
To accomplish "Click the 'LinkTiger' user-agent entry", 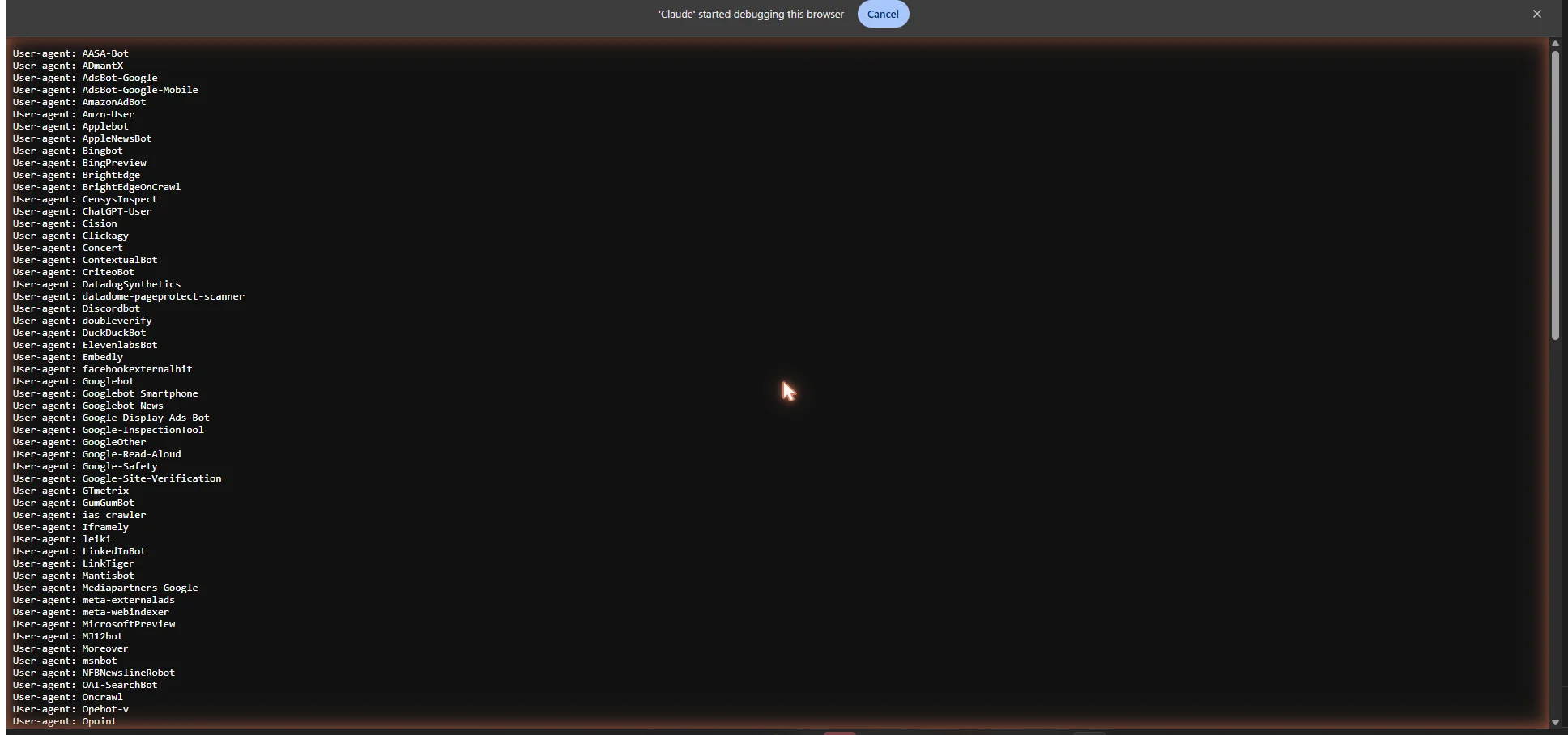I will click(x=74, y=563).
